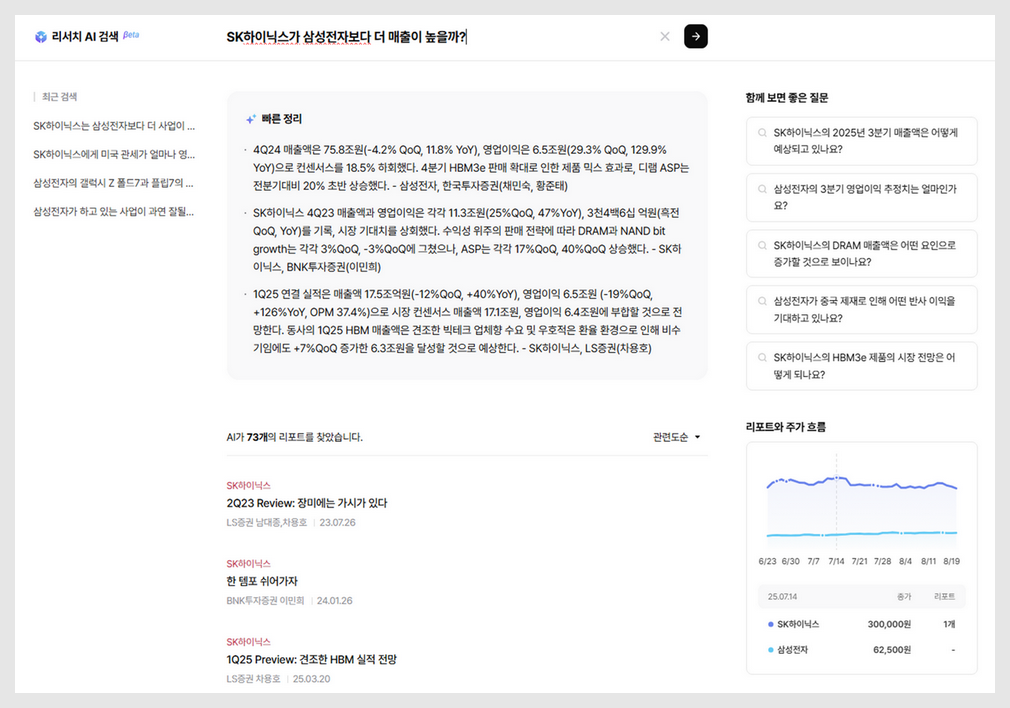The width and height of the screenshot is (1010, 708).
Task: Submit search with the black arrow button
Action: coord(696,37)
